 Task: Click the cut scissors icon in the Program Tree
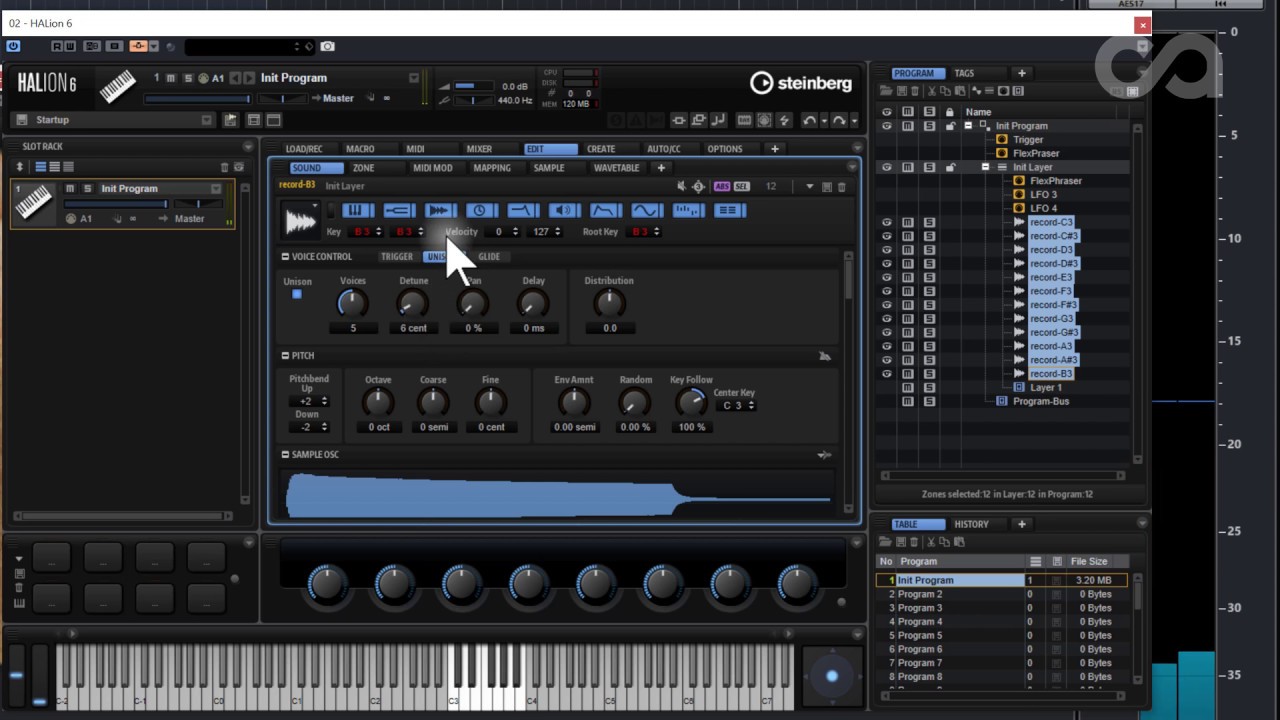pos(931,91)
